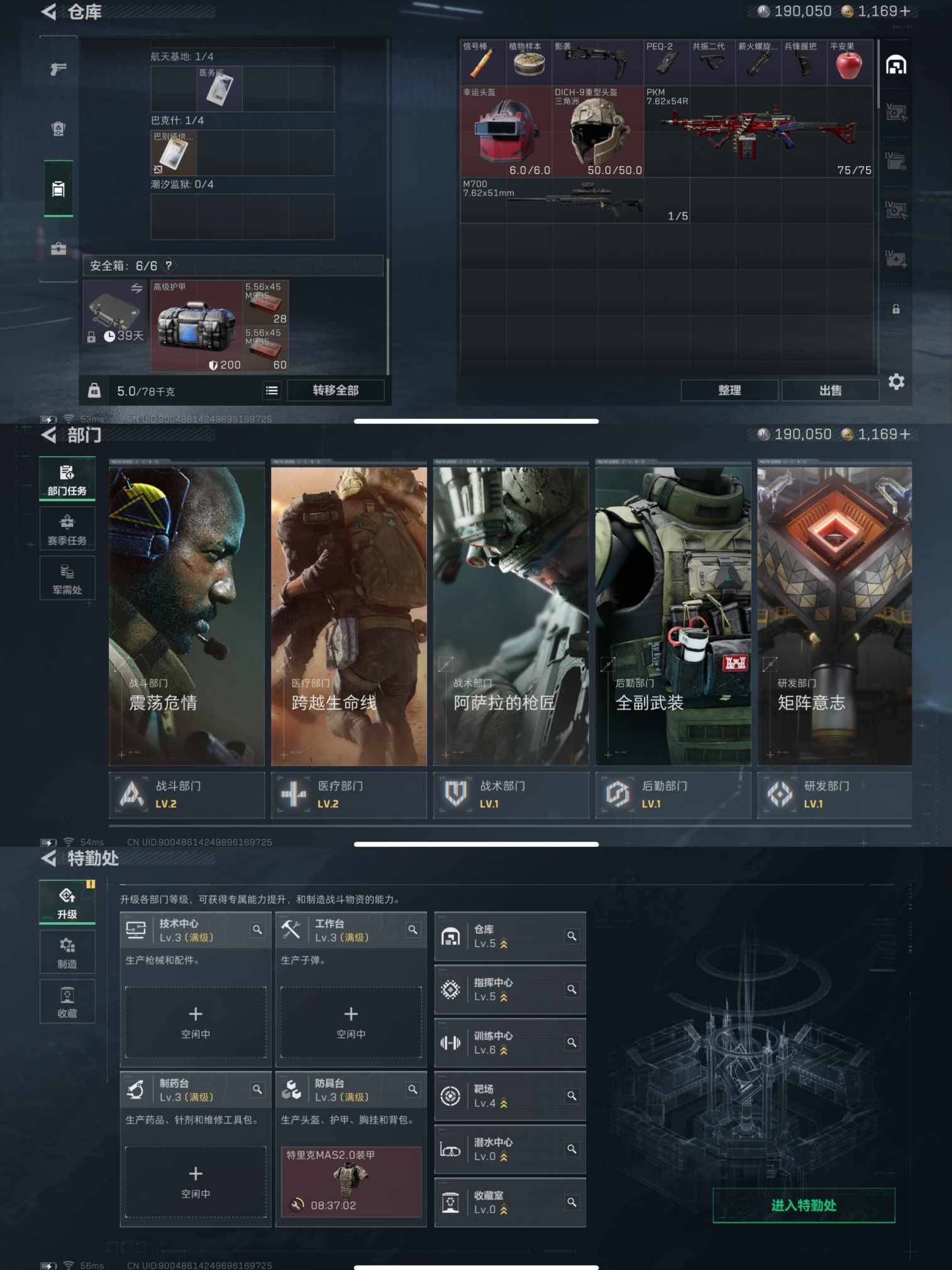Click magnifier icon on 技术中心 panel
The width and height of the screenshot is (952, 1270).
[257, 929]
